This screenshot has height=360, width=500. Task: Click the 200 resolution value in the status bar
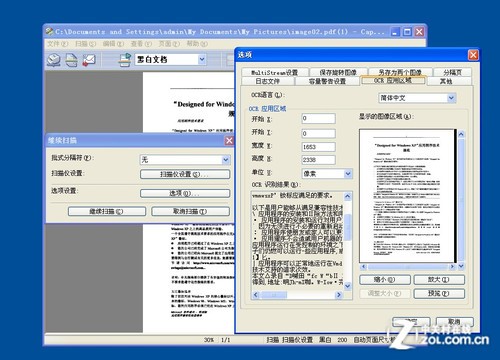tap(342, 340)
